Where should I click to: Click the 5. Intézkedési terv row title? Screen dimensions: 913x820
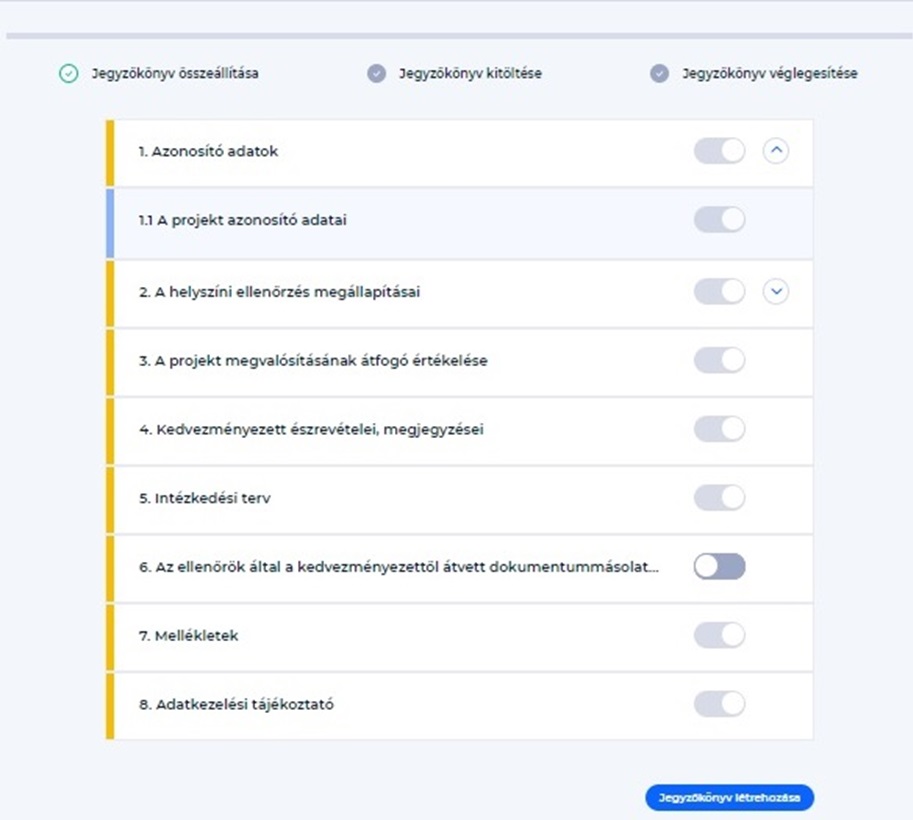tap(204, 498)
